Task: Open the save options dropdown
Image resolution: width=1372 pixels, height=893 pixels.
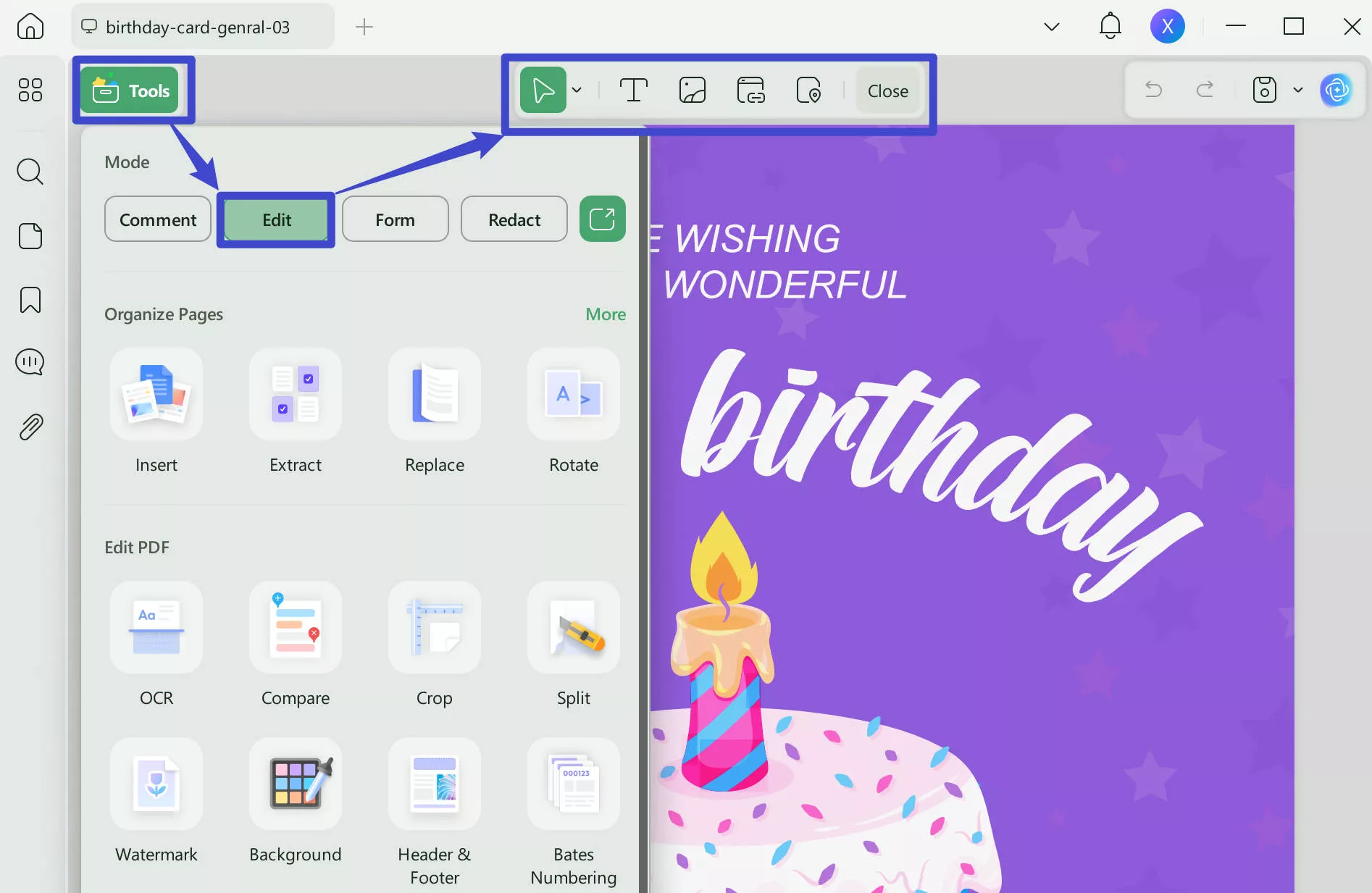Action: pyautogui.click(x=1297, y=89)
